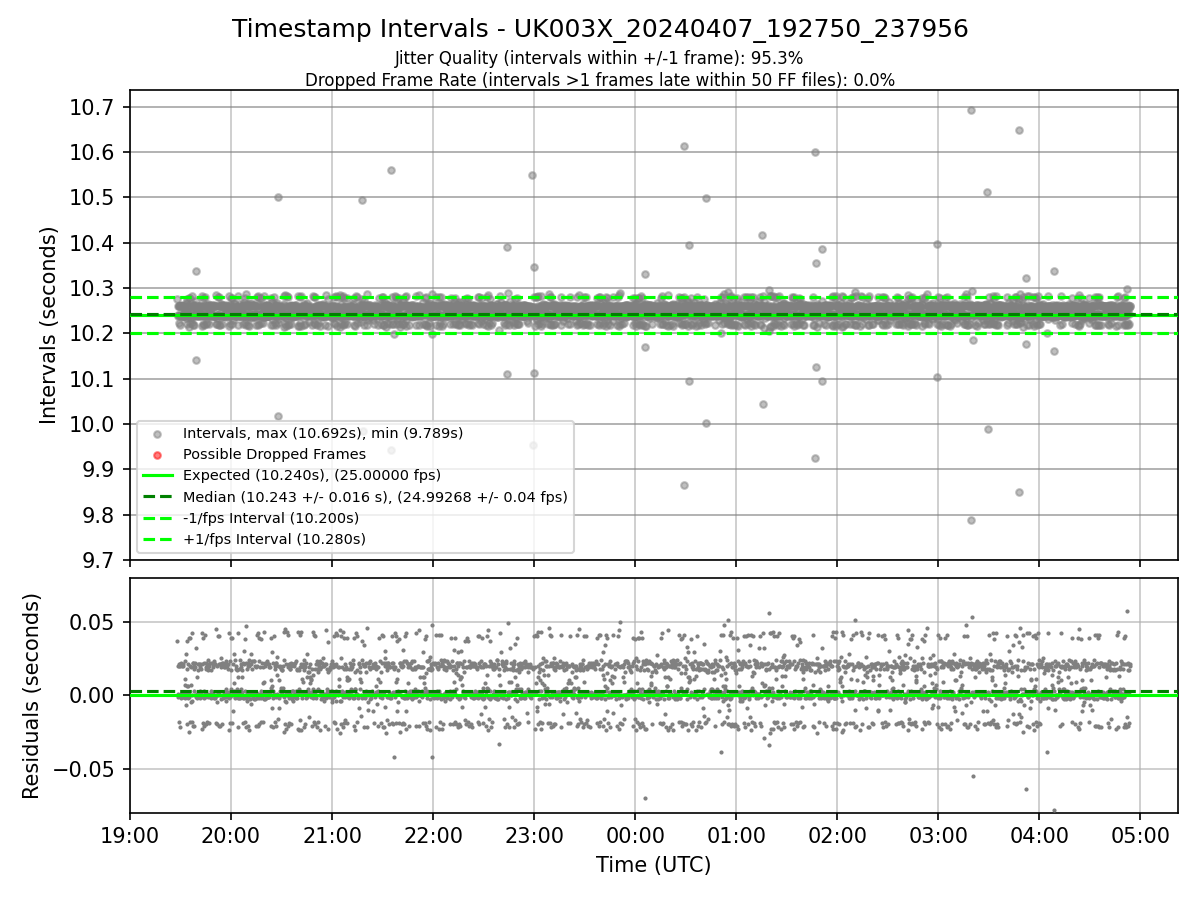Click legend entry '-1/fps Interval (10.200s)'

(271, 518)
